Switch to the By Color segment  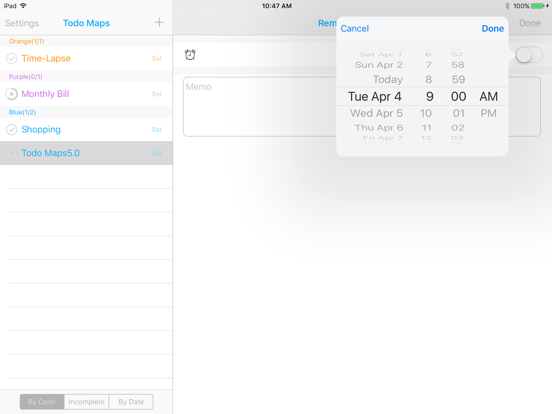click(42, 402)
